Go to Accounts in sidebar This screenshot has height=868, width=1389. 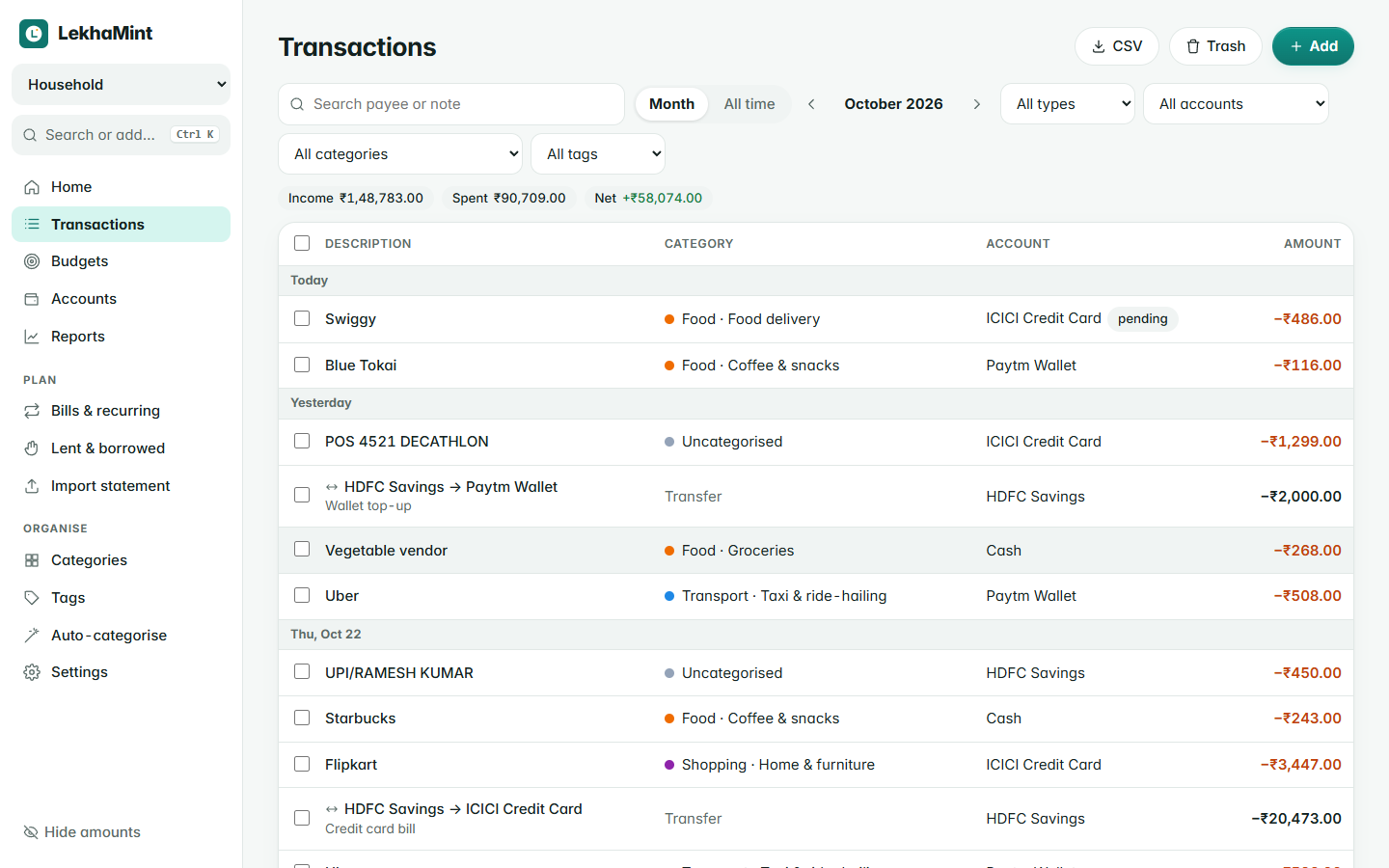coord(121,299)
